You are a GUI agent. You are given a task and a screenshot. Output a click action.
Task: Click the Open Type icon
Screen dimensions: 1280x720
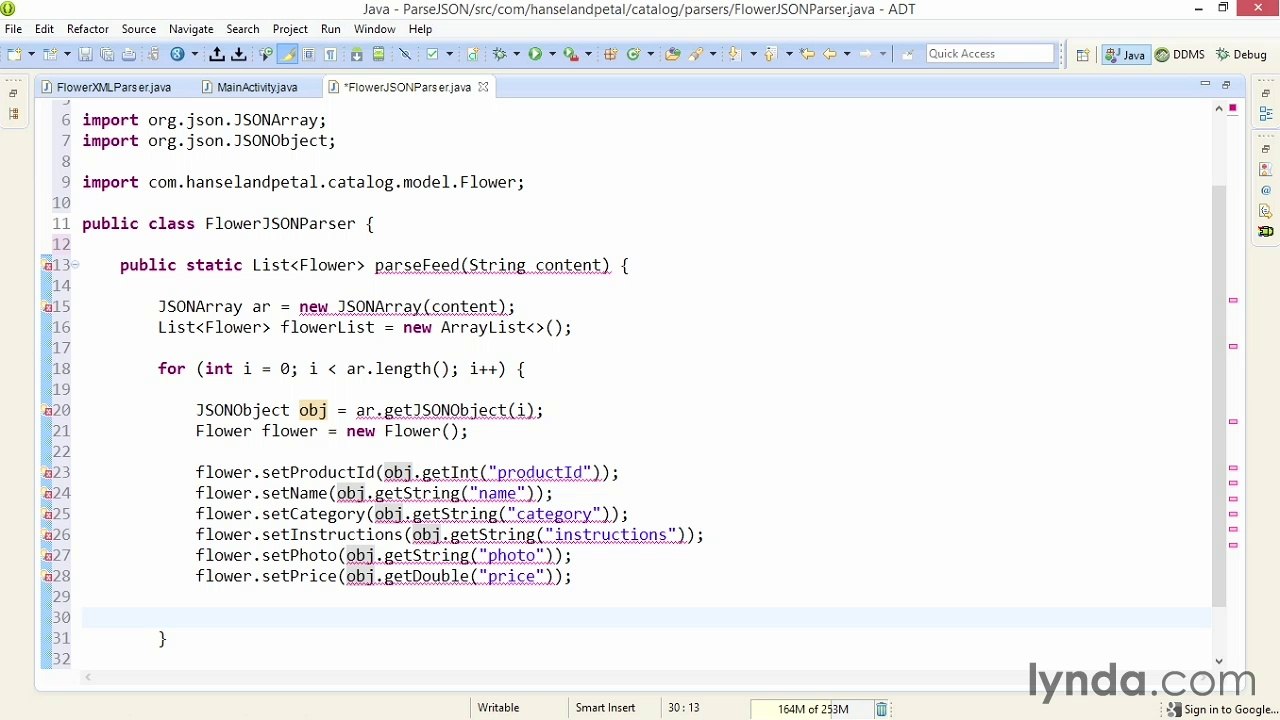click(673, 54)
